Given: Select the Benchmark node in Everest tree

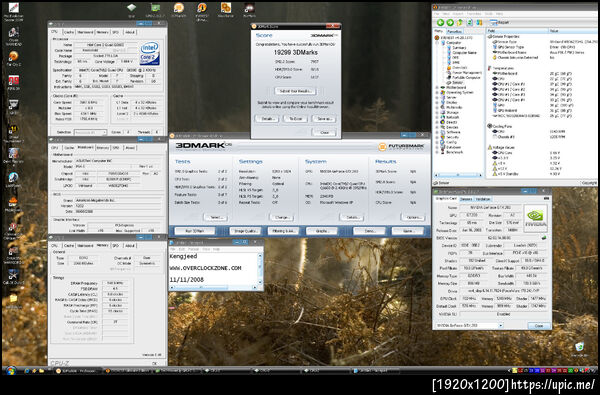Looking at the screenshot, I should (451, 152).
